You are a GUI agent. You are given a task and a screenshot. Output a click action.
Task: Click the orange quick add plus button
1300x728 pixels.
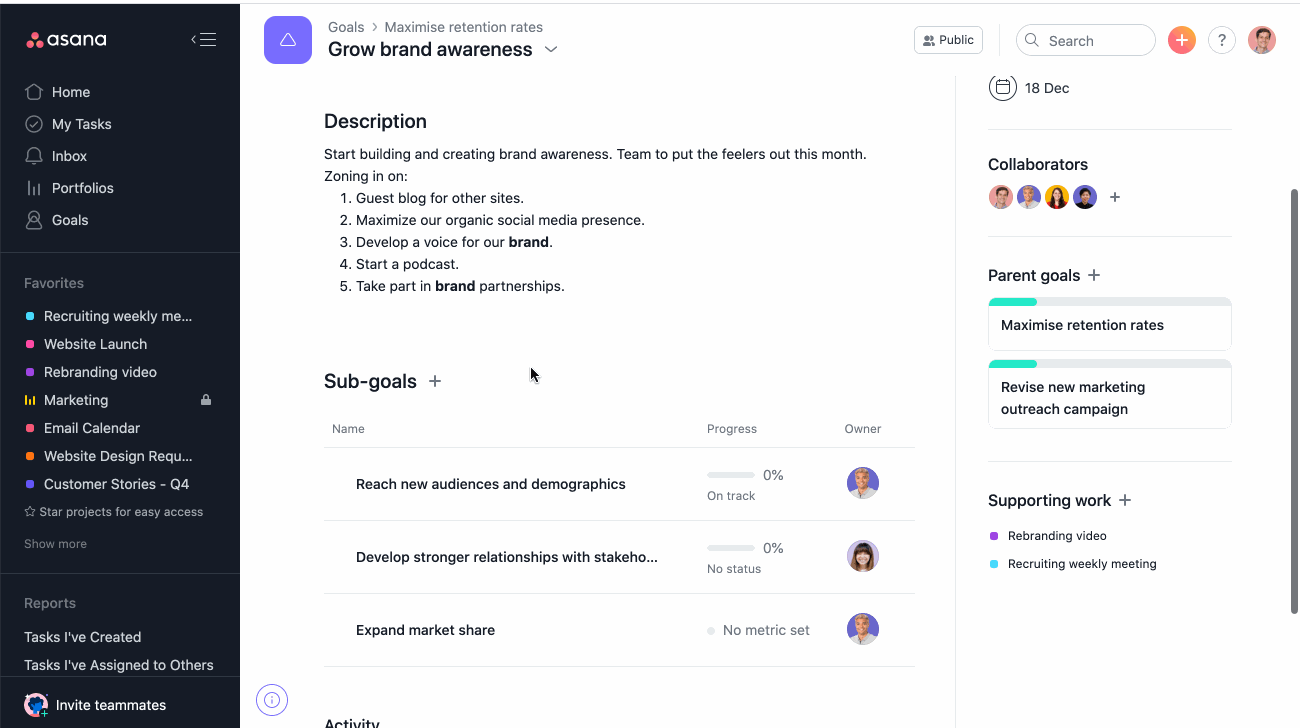click(x=1182, y=40)
